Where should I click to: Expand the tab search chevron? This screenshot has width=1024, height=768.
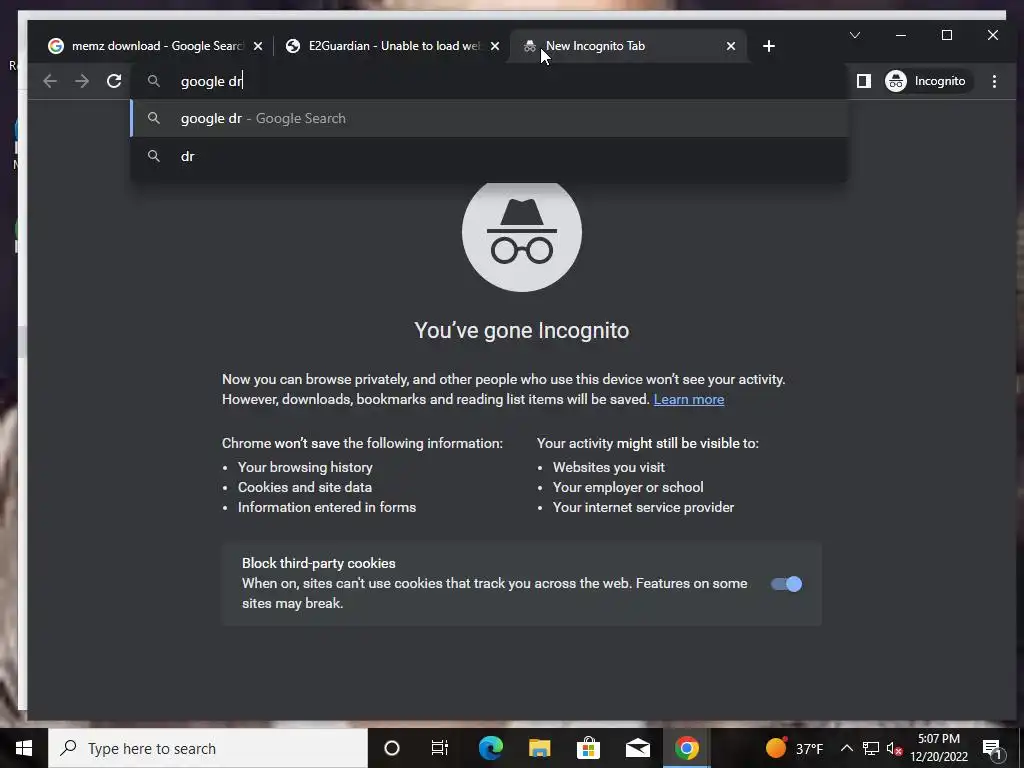(854, 35)
